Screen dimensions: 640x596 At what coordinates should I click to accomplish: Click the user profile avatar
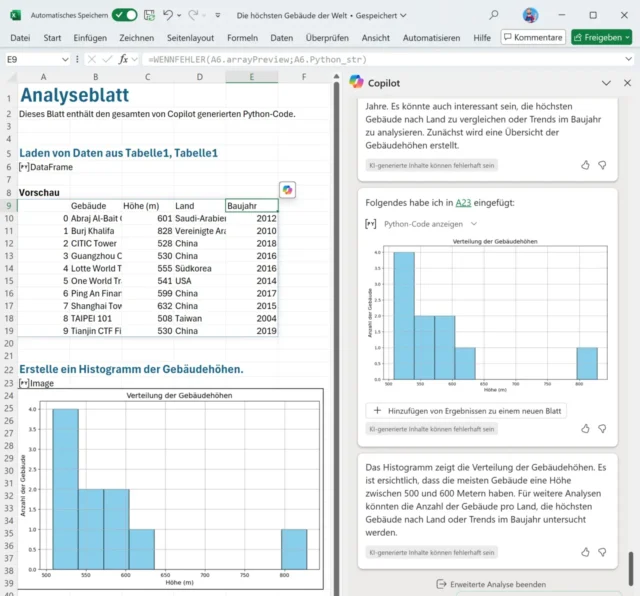click(530, 15)
